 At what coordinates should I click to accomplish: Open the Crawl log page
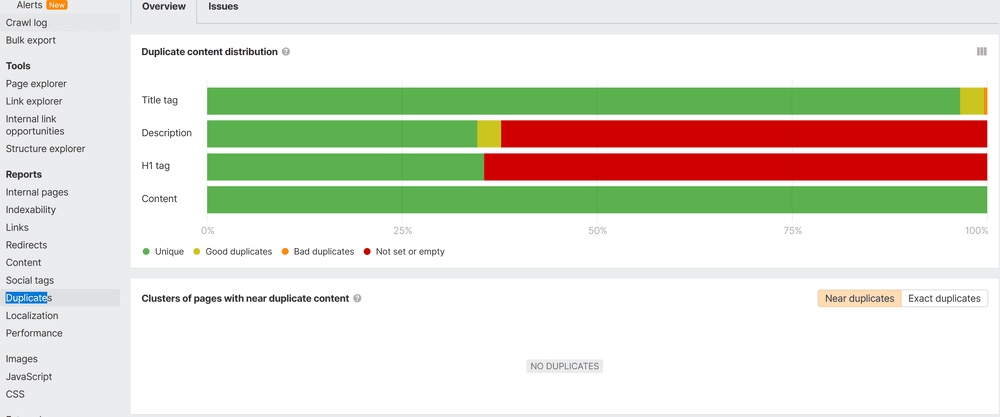[26, 23]
